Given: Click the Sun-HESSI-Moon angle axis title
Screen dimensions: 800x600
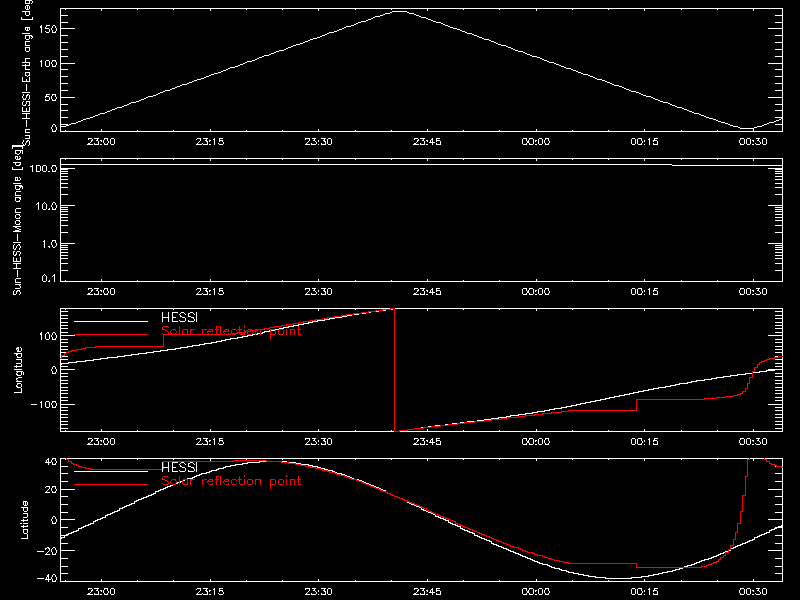Looking at the screenshot, I should tap(17, 220).
